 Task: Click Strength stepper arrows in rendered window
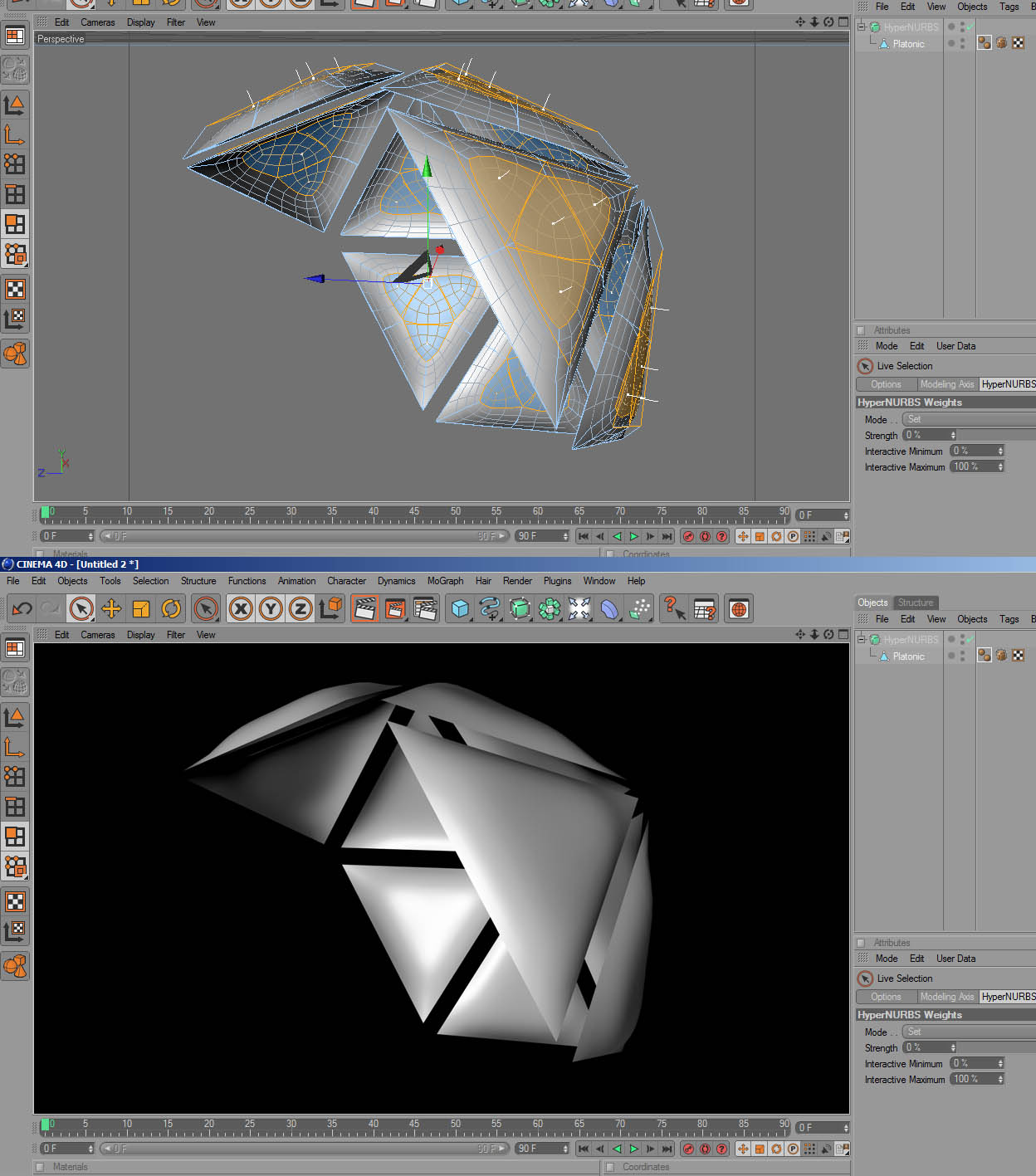[953, 1047]
